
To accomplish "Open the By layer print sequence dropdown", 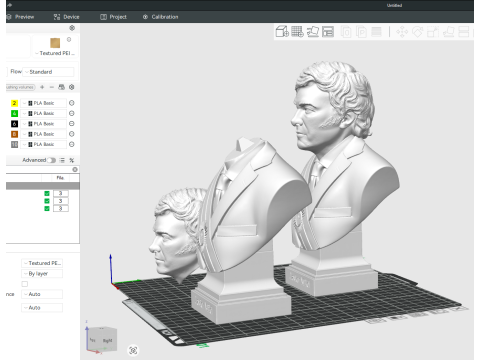I will 42,274.
